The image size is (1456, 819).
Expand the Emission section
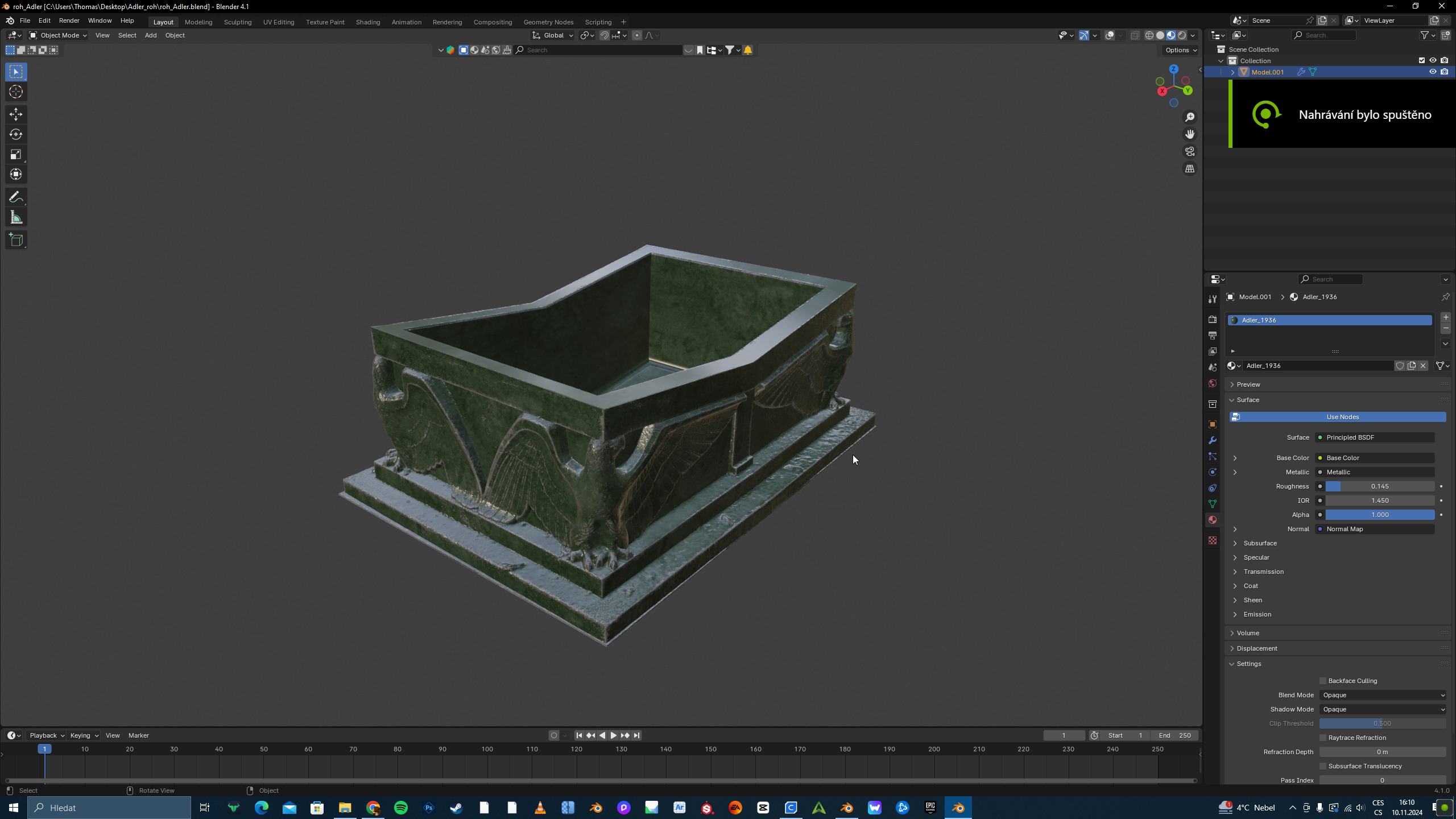[1256, 614]
